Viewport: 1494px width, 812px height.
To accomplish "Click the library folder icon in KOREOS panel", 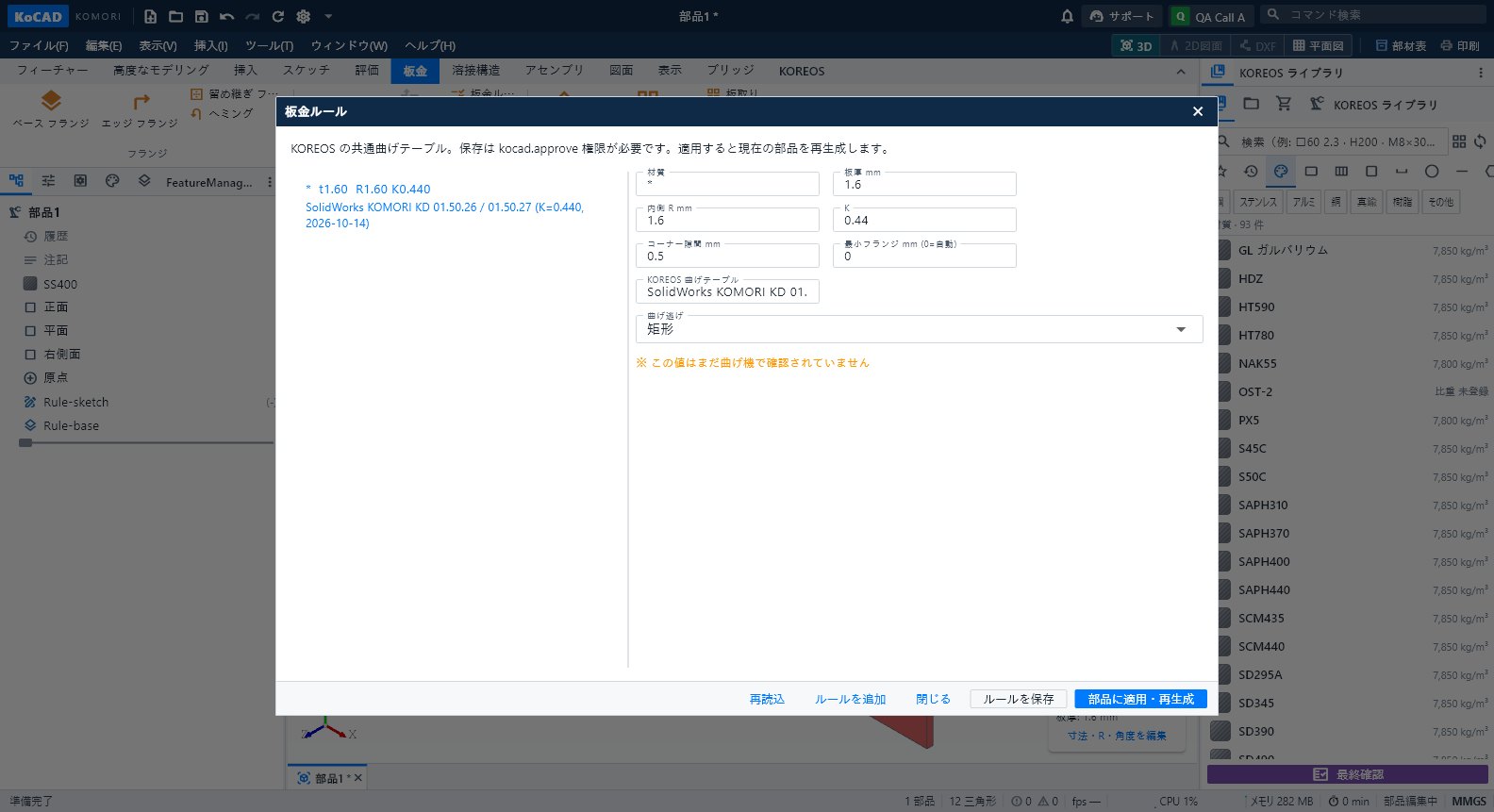I will [1252, 104].
